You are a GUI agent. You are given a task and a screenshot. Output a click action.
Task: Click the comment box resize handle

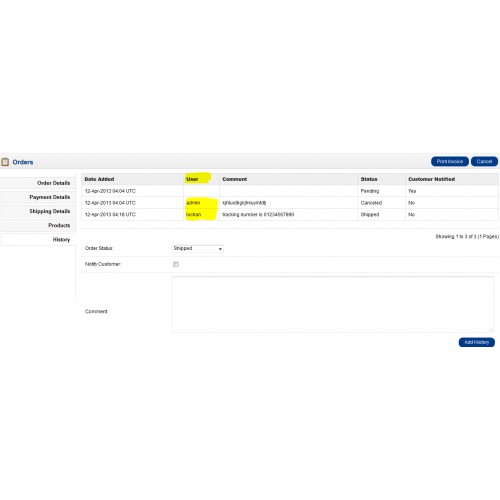click(x=490, y=329)
